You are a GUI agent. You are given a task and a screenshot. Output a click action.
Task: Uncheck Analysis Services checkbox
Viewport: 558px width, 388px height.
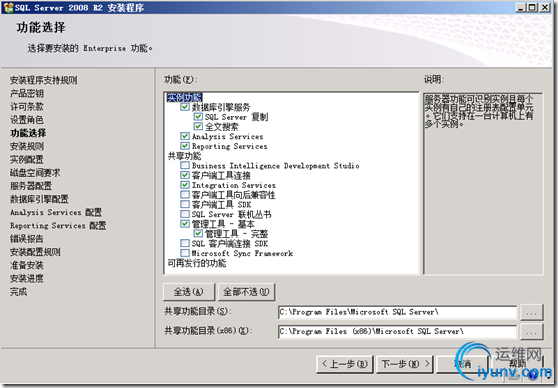(185, 136)
